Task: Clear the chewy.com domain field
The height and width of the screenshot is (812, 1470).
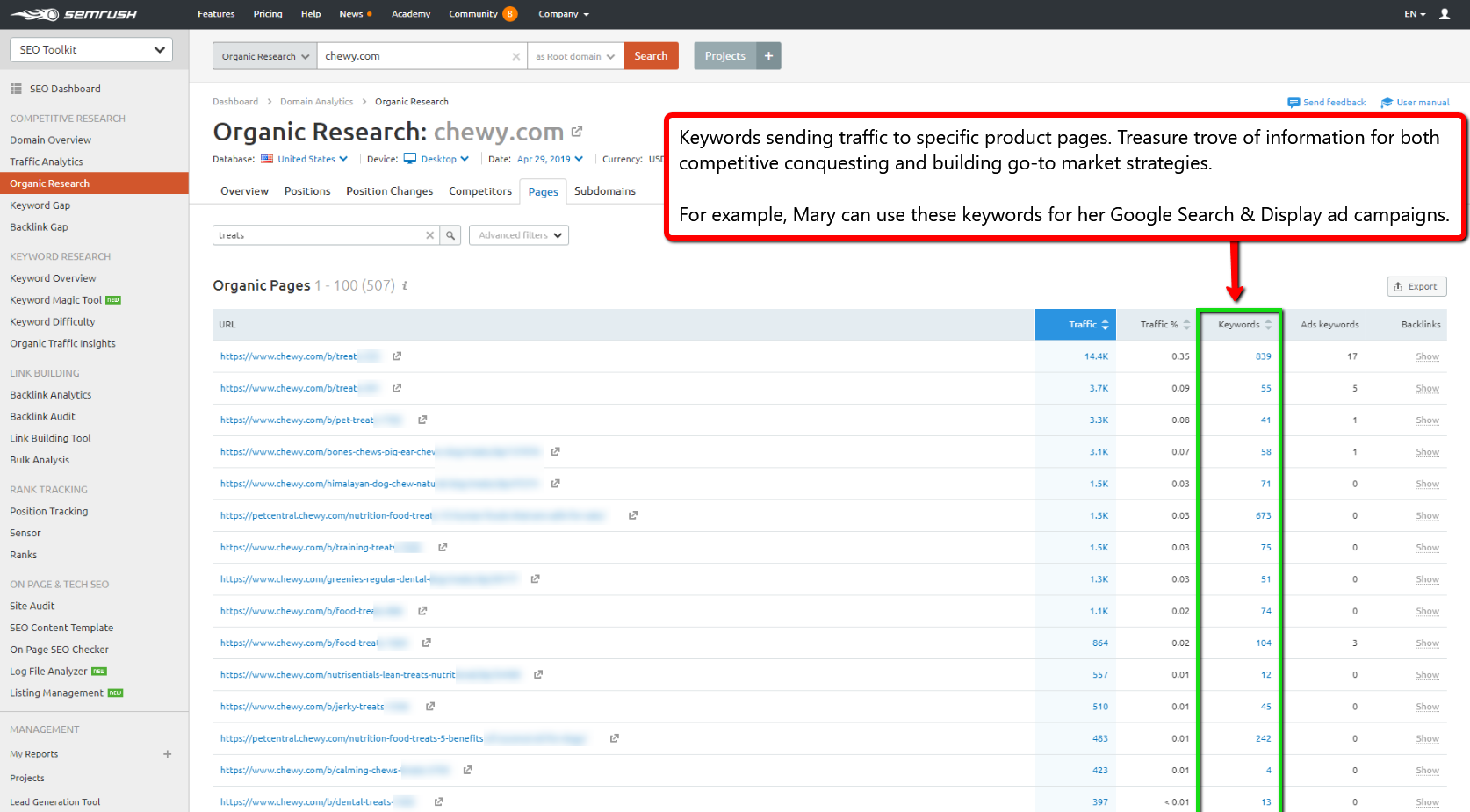Action: click(x=516, y=56)
